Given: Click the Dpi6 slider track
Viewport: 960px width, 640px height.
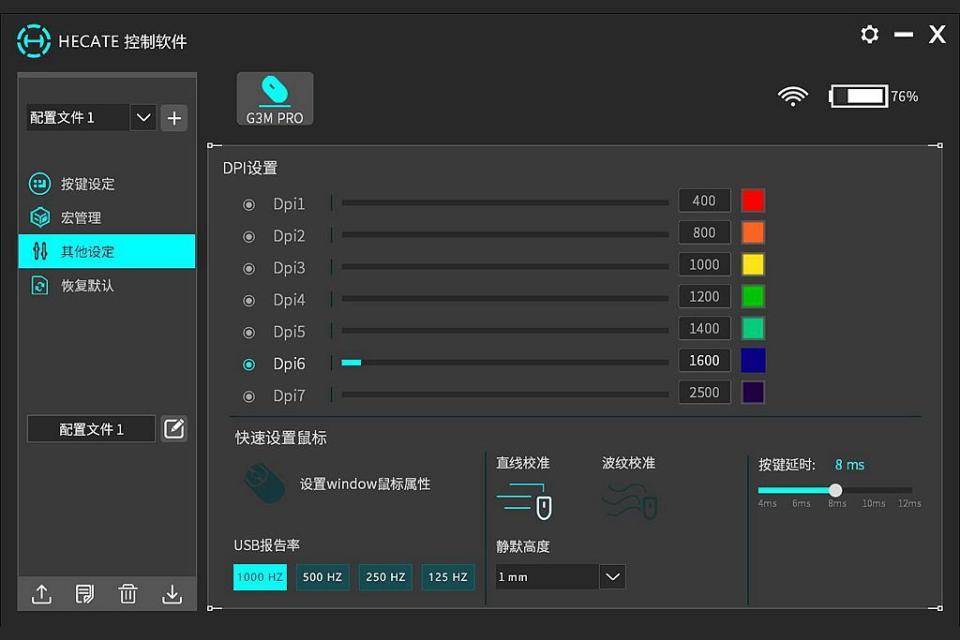Looking at the screenshot, I should [x=505, y=363].
